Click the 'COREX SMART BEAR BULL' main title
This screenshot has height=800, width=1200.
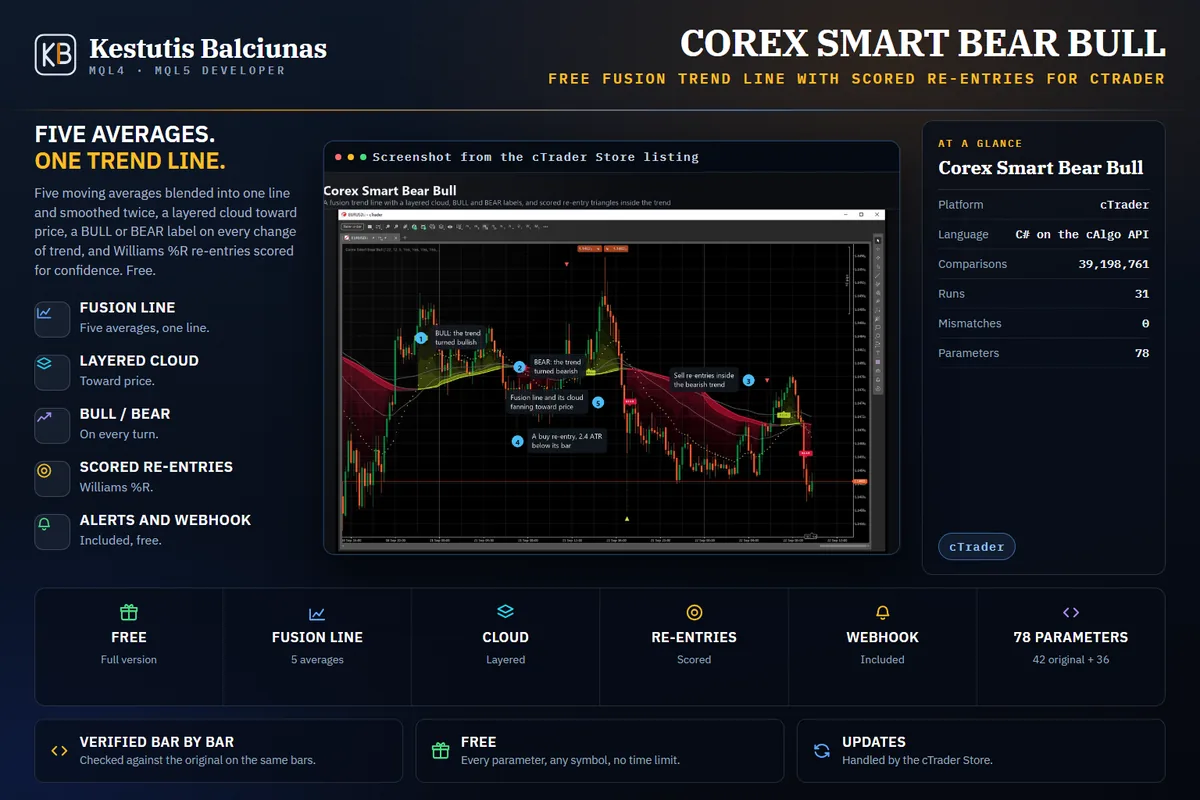click(923, 43)
